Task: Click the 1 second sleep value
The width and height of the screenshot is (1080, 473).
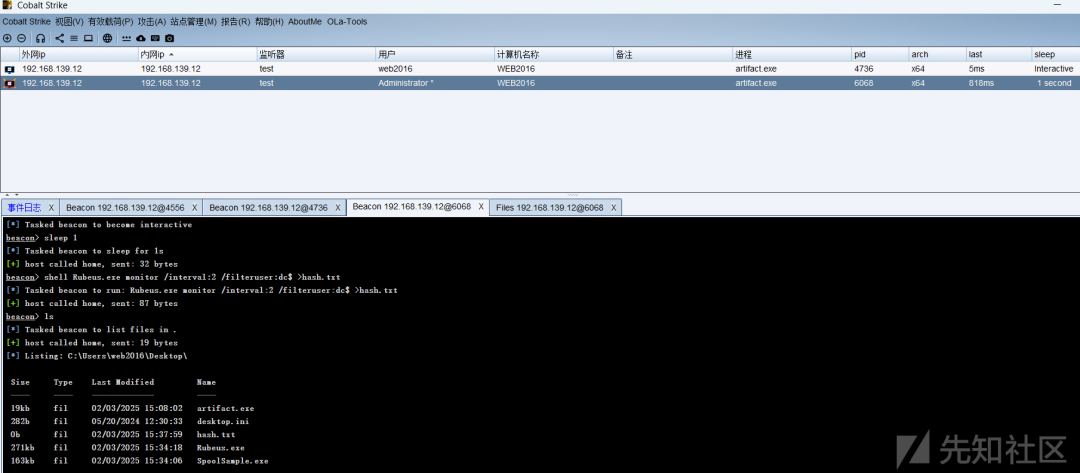Action: pos(1055,83)
